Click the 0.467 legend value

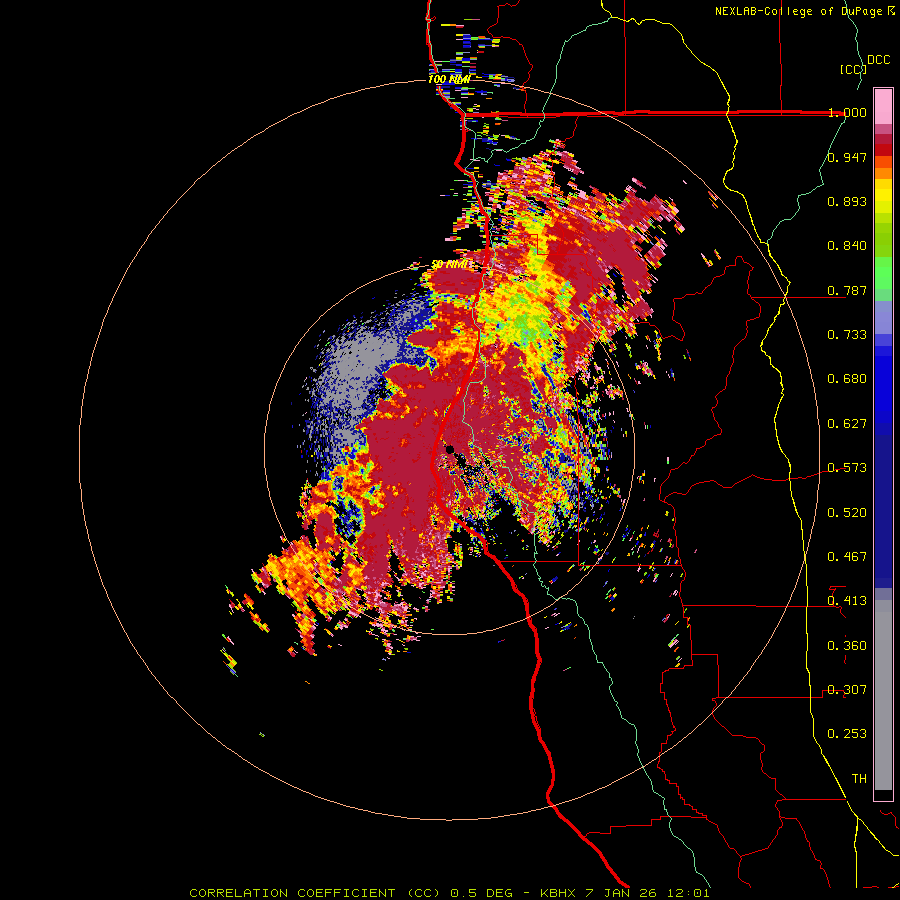[x=847, y=557]
